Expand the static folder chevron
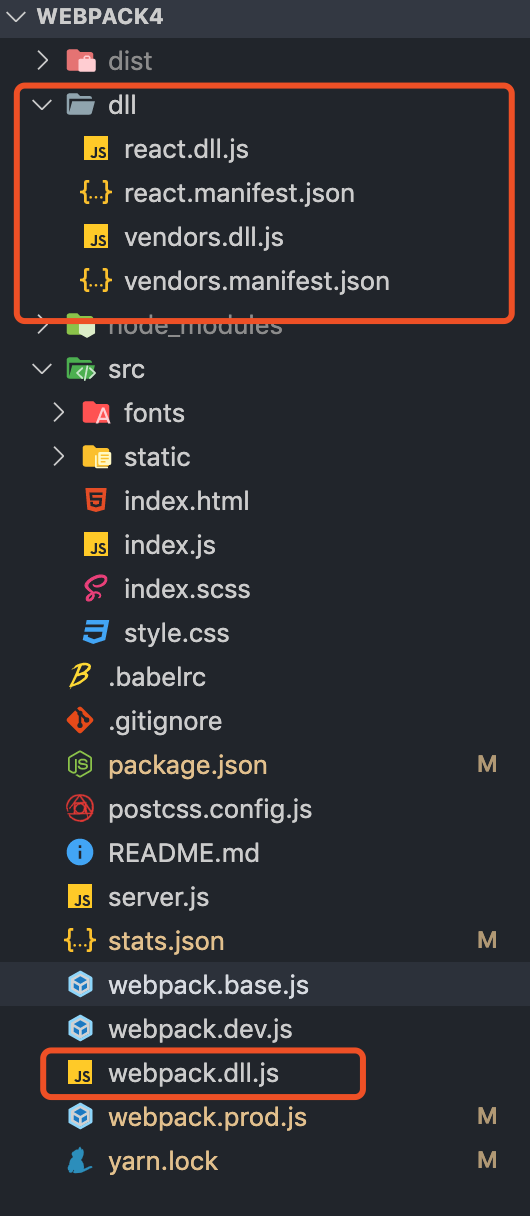 (x=58, y=457)
